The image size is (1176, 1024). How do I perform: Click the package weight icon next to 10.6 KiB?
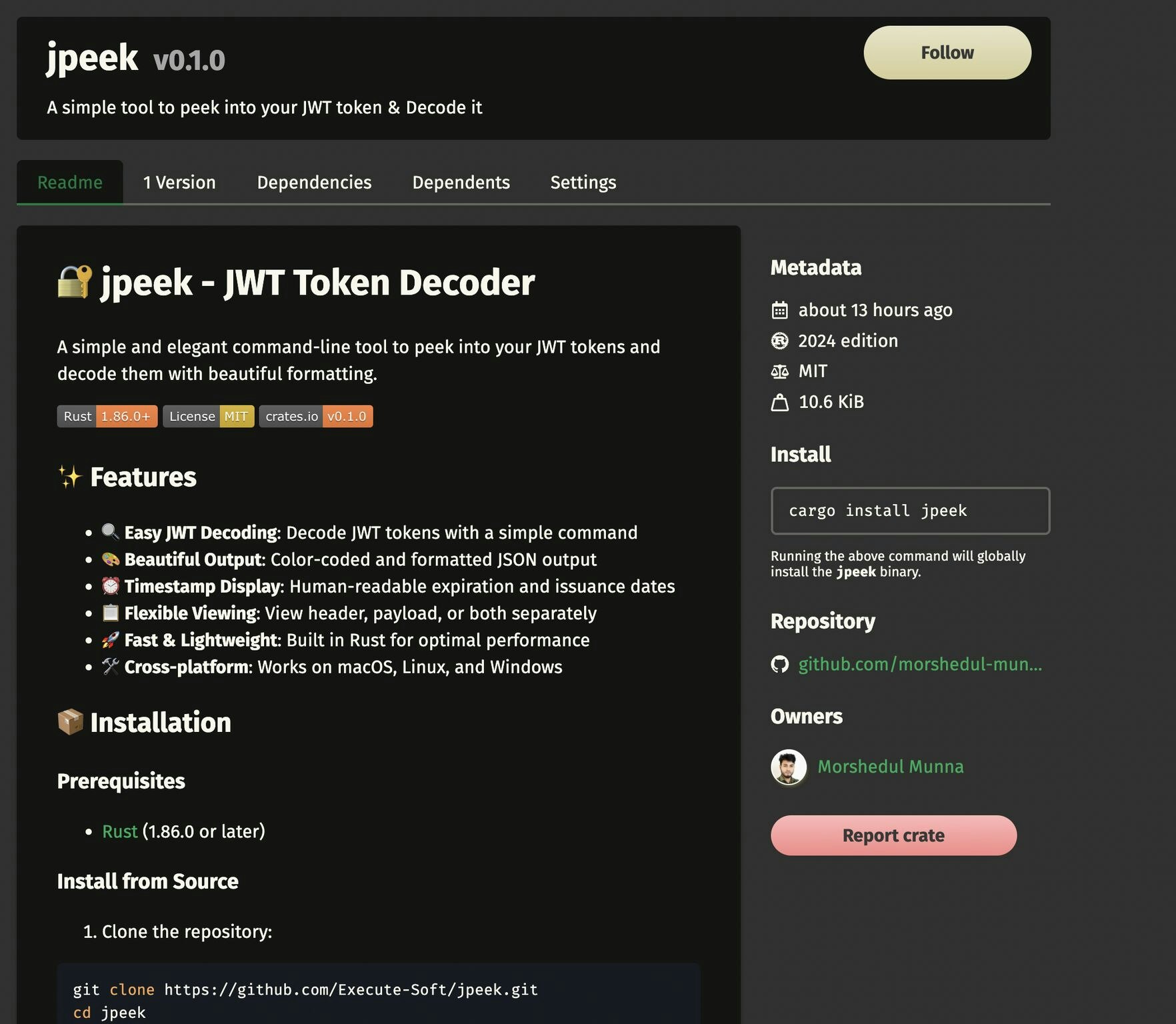pos(779,402)
